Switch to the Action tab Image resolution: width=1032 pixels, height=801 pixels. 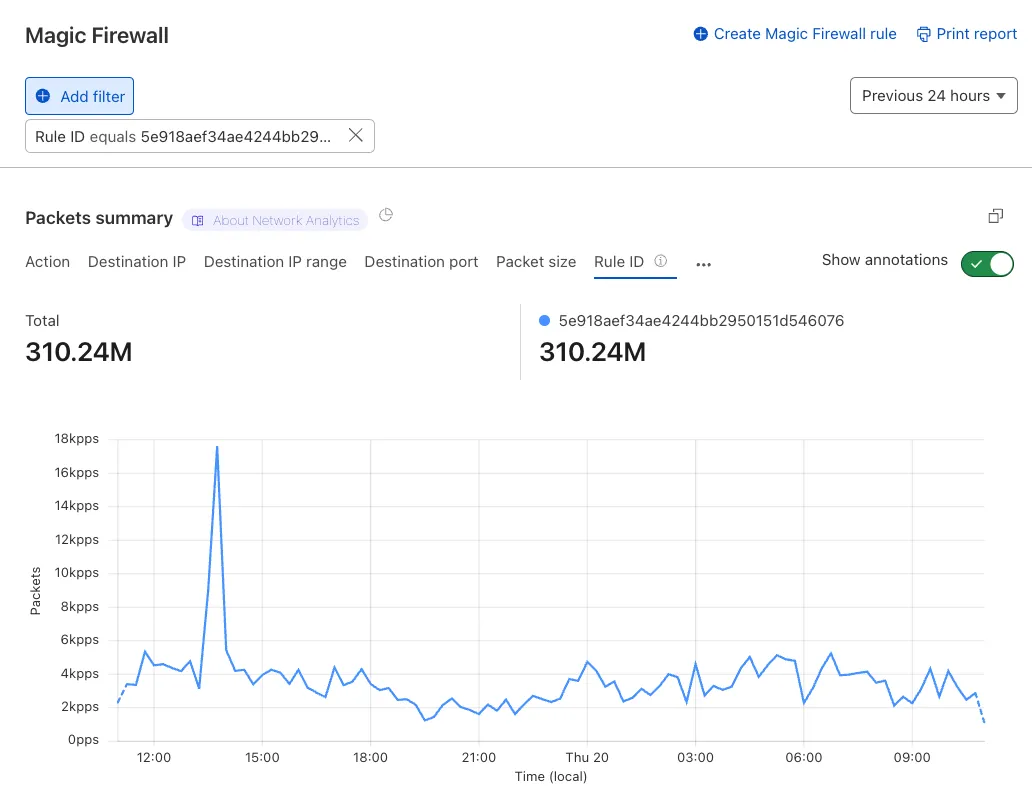click(x=47, y=262)
